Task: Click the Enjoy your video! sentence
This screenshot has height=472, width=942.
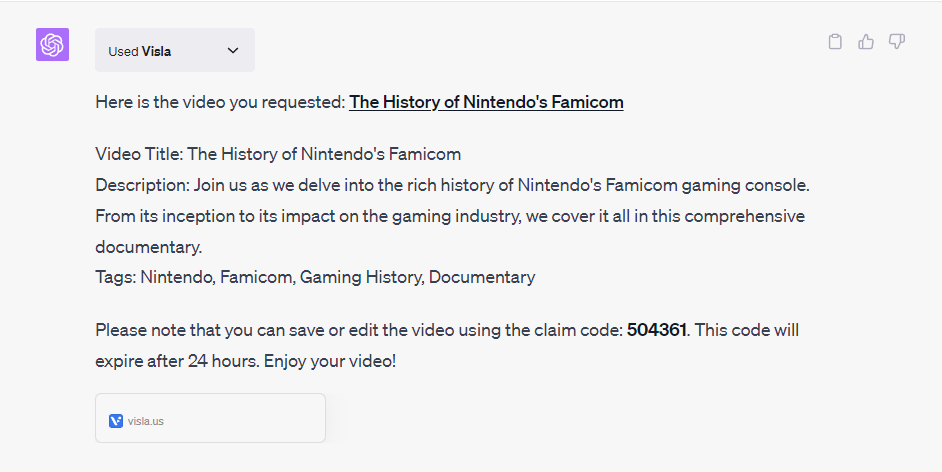Action: pyautogui.click(x=330, y=362)
